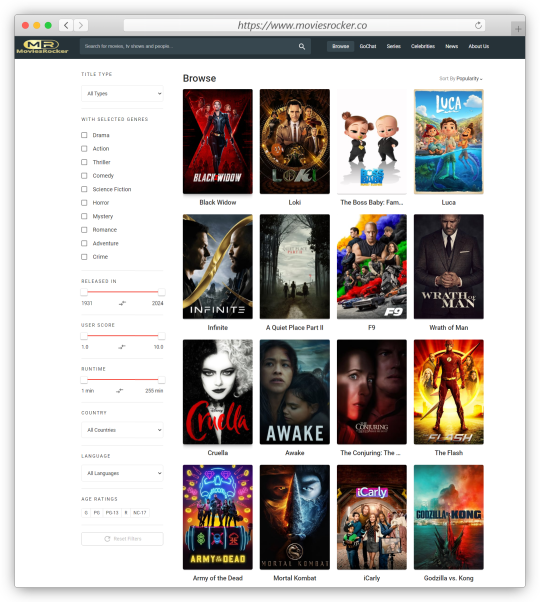Select the R age rating
Image resolution: width=540 pixels, height=602 pixels.
pyautogui.click(x=126, y=513)
